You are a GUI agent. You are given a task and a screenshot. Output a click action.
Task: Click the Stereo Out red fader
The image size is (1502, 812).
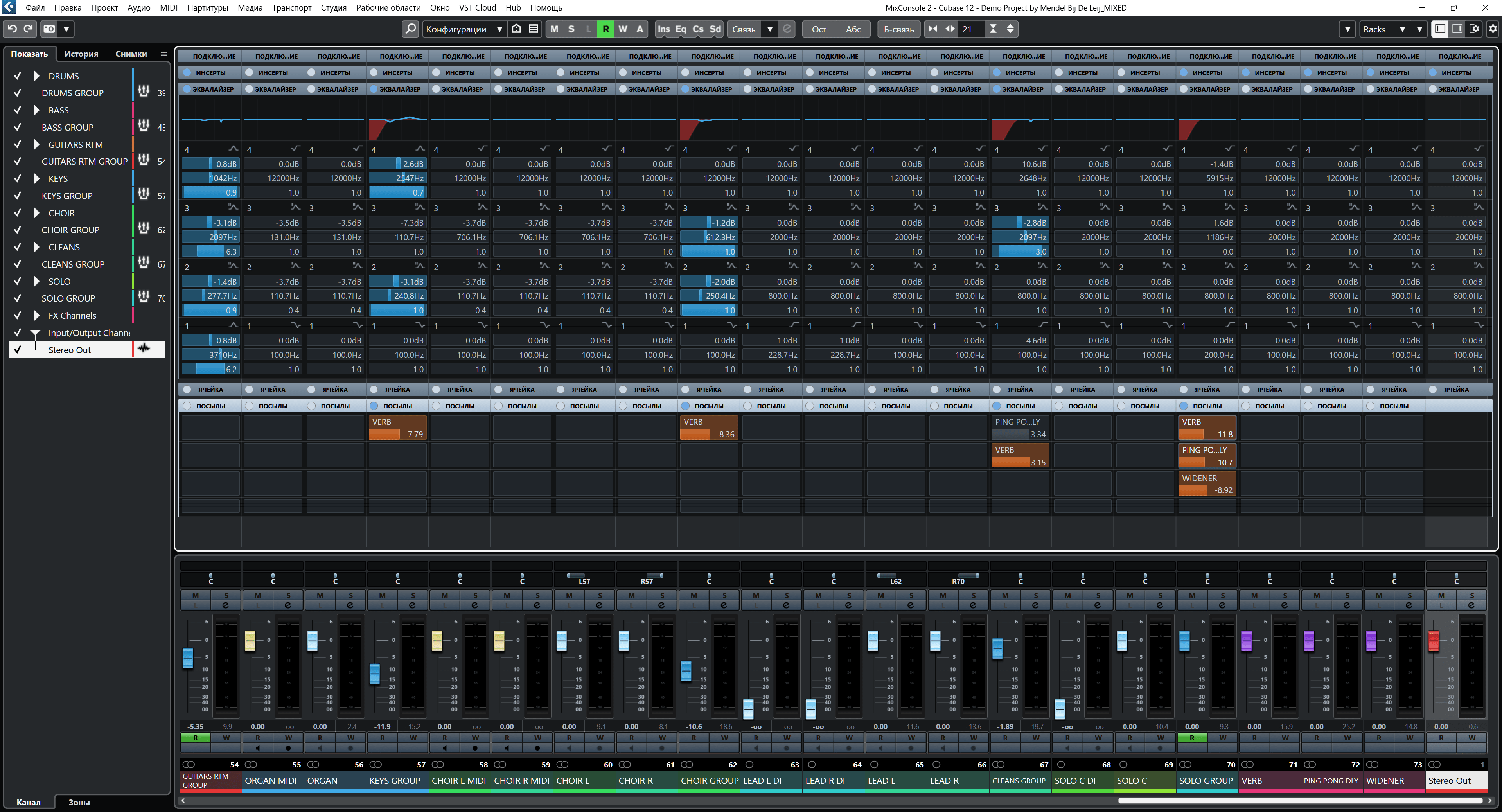[x=1433, y=641]
